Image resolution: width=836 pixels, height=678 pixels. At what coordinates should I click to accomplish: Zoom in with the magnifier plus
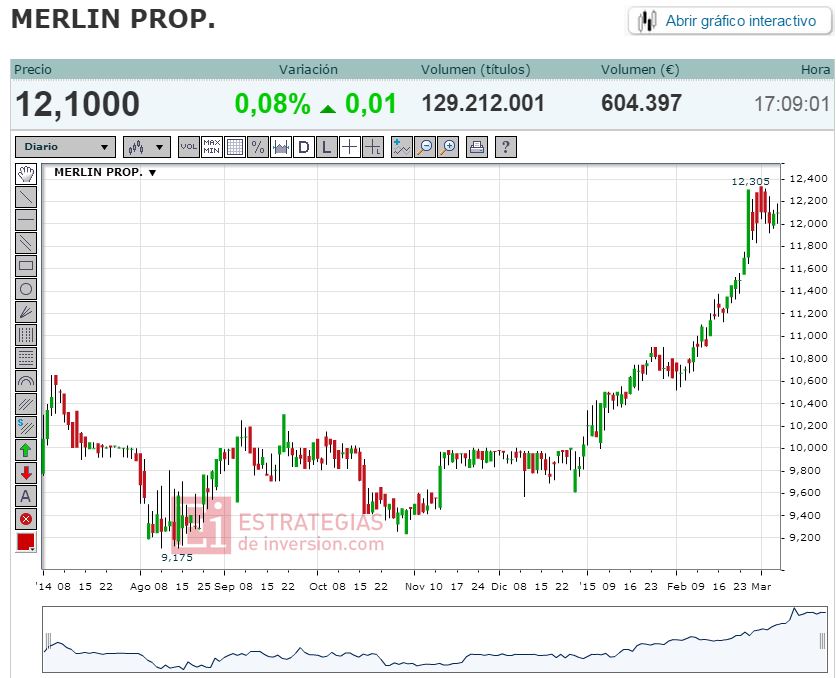[x=448, y=147]
